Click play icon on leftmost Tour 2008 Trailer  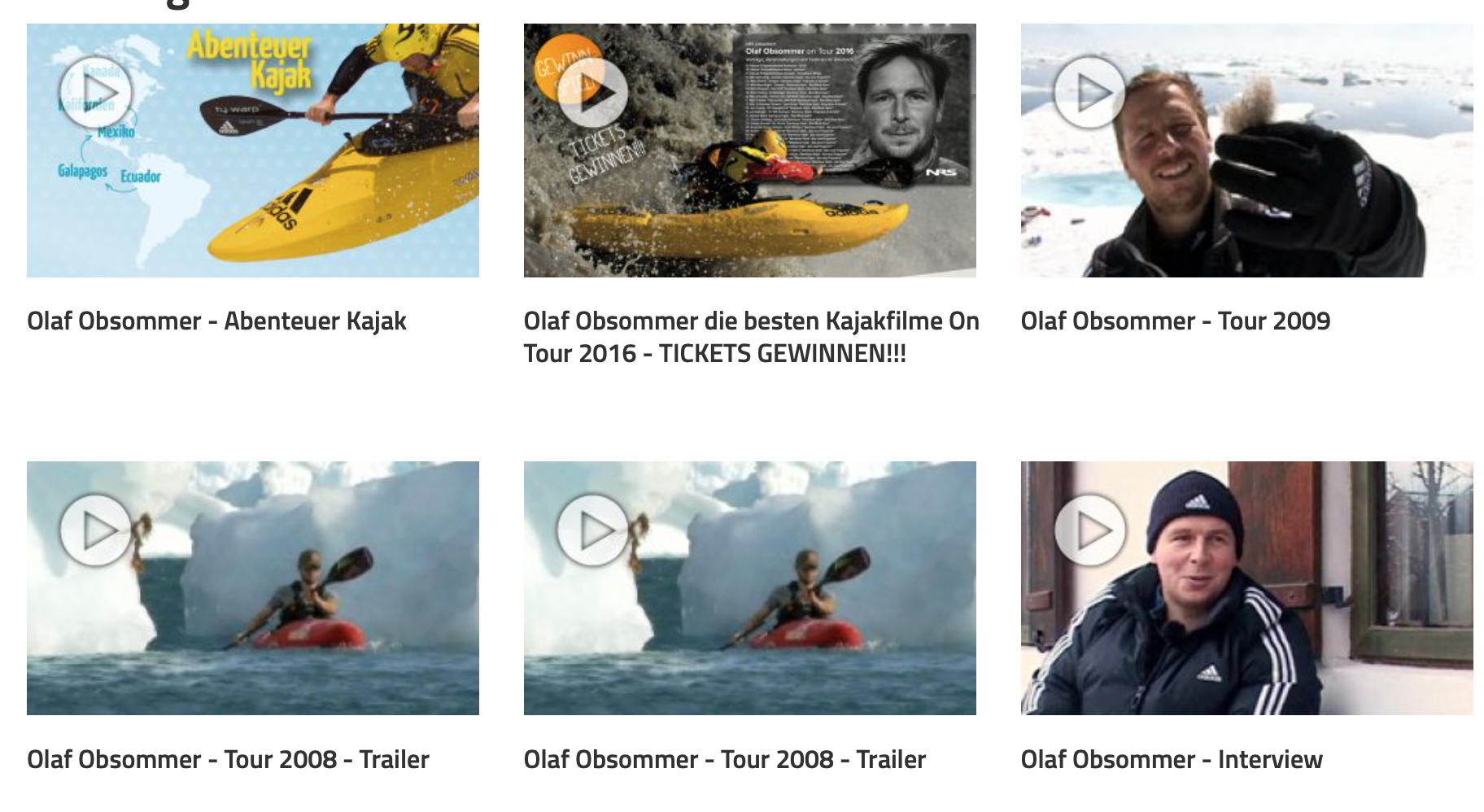[x=96, y=530]
